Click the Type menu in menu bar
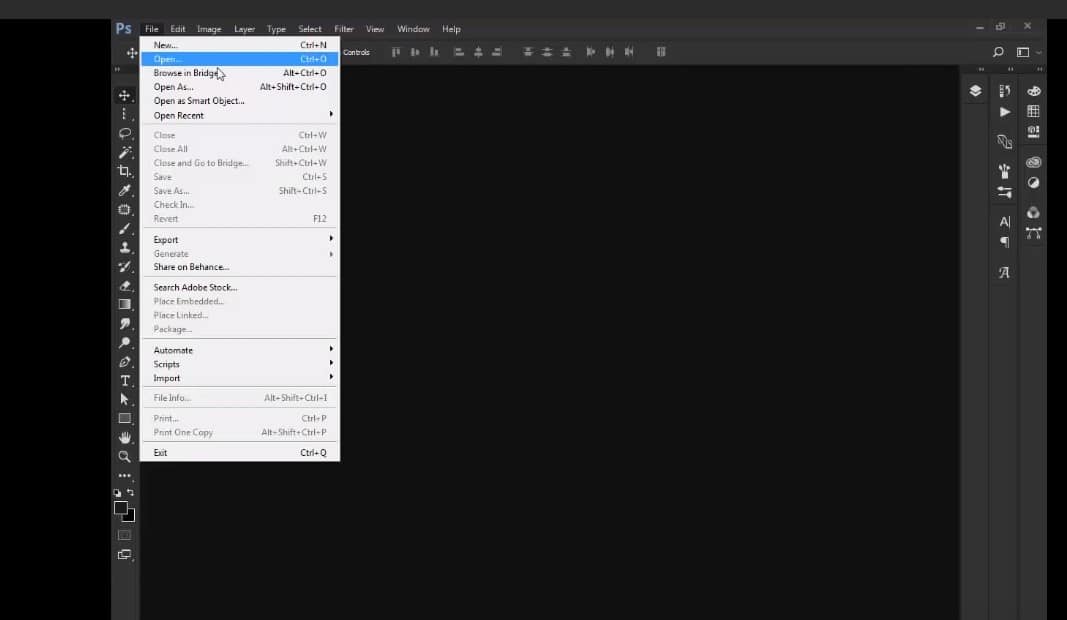This screenshot has height=620, width=1067. tap(276, 29)
